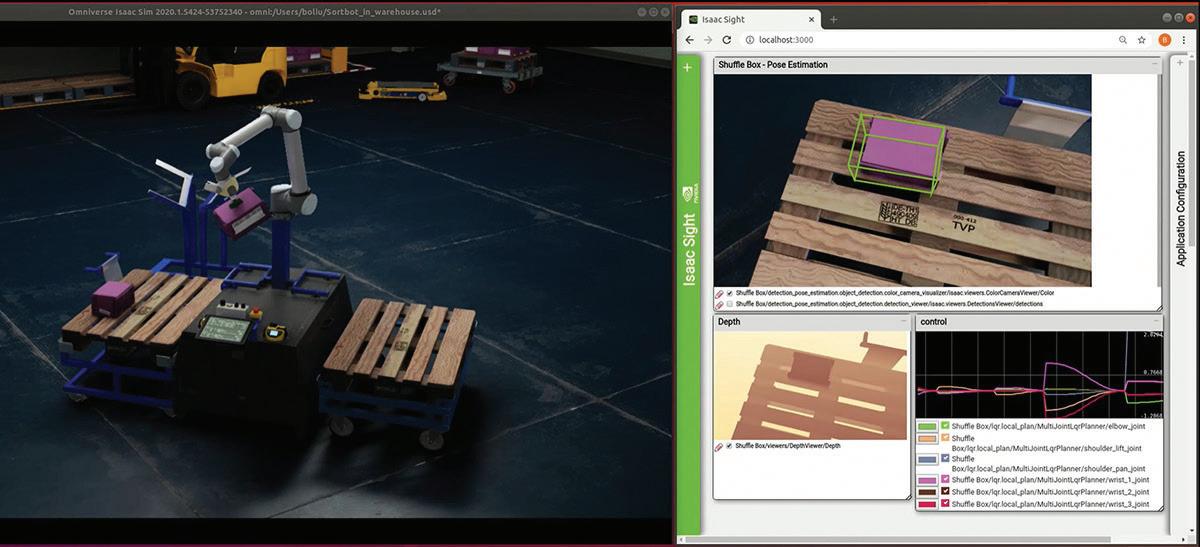Grab resize handle of Pose Estimation panel corner
Image resolution: width=1200 pixels, height=547 pixels.
[1159, 307]
